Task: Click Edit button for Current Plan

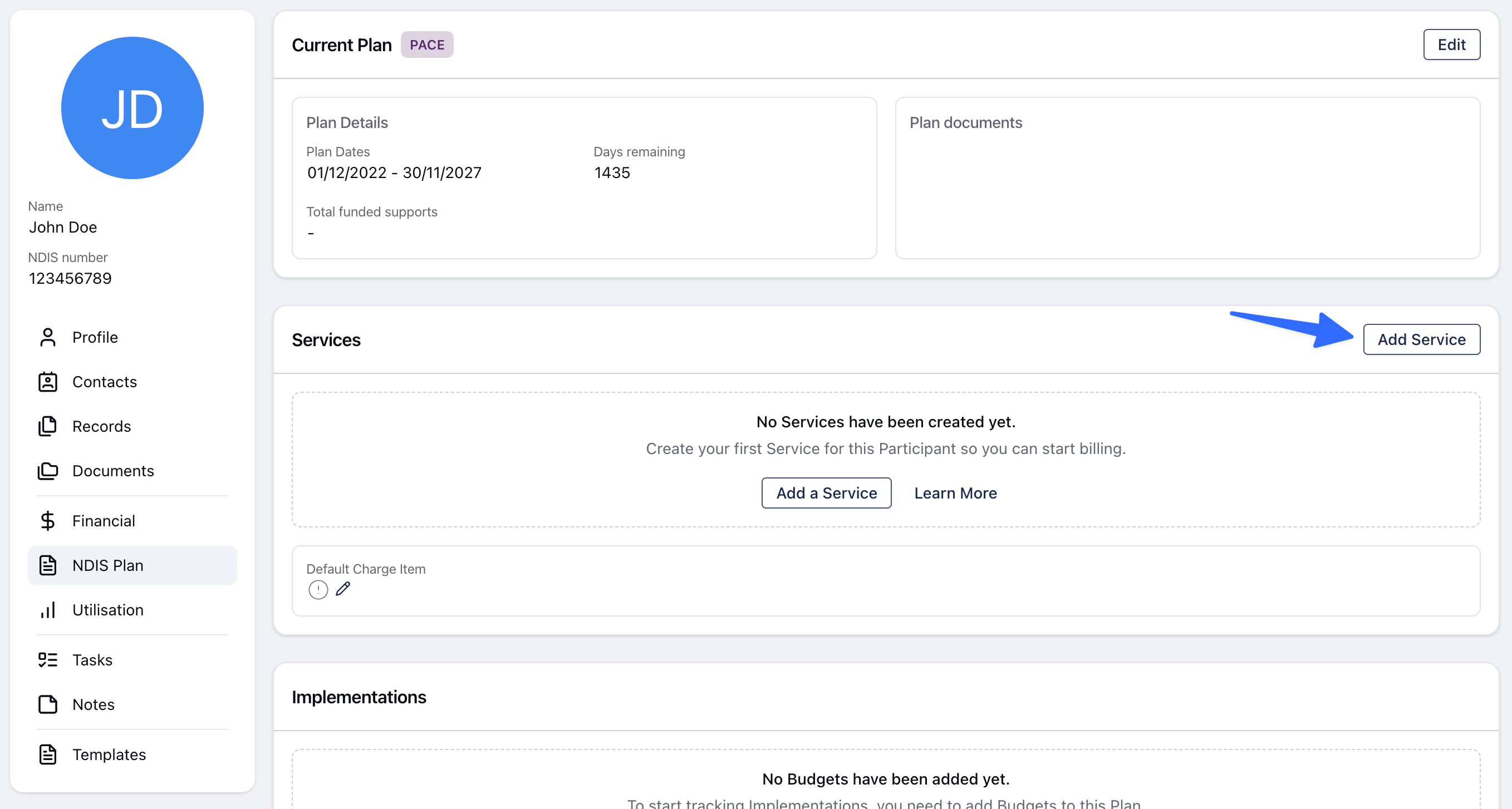Action: pyautogui.click(x=1451, y=45)
